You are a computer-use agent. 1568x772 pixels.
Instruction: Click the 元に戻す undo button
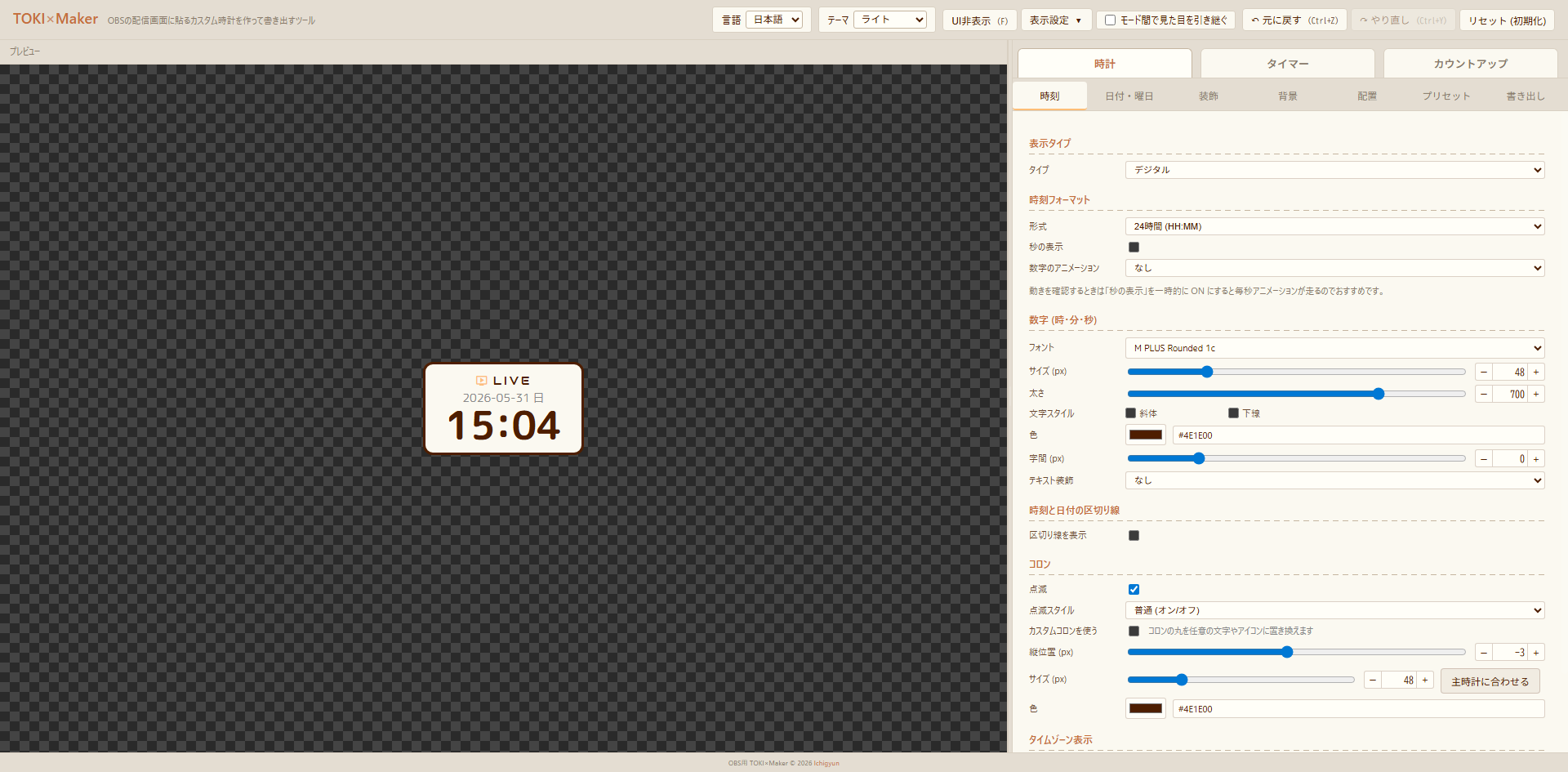[x=1294, y=20]
